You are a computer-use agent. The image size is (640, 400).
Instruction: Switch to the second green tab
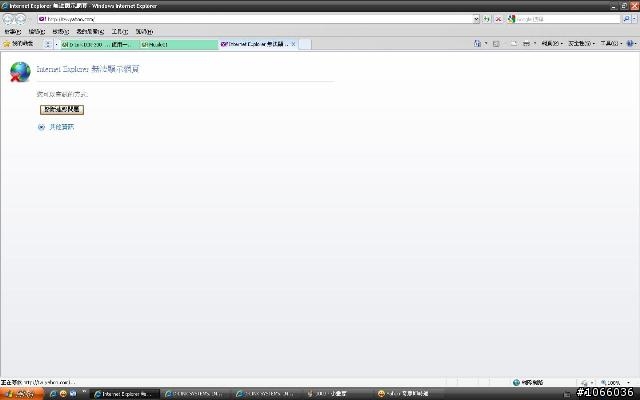click(179, 44)
